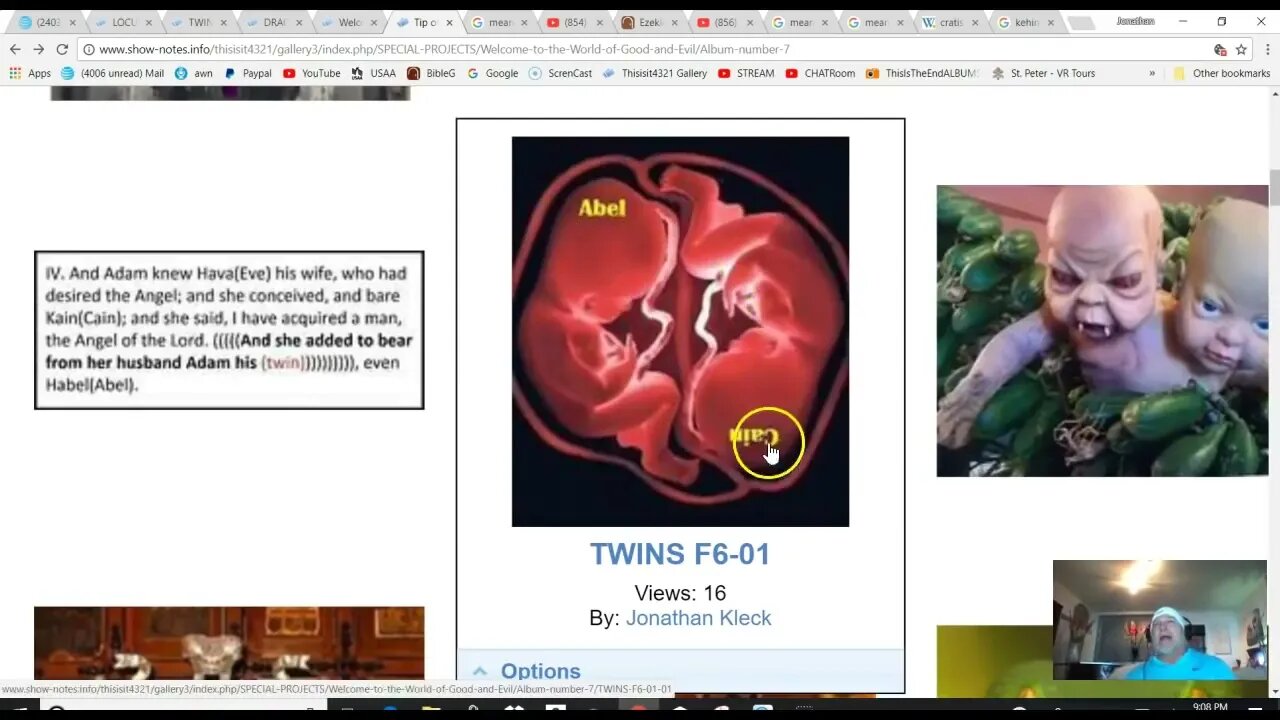Open the Apps grid shortcut
This screenshot has width=1280, height=720.
tap(30, 73)
